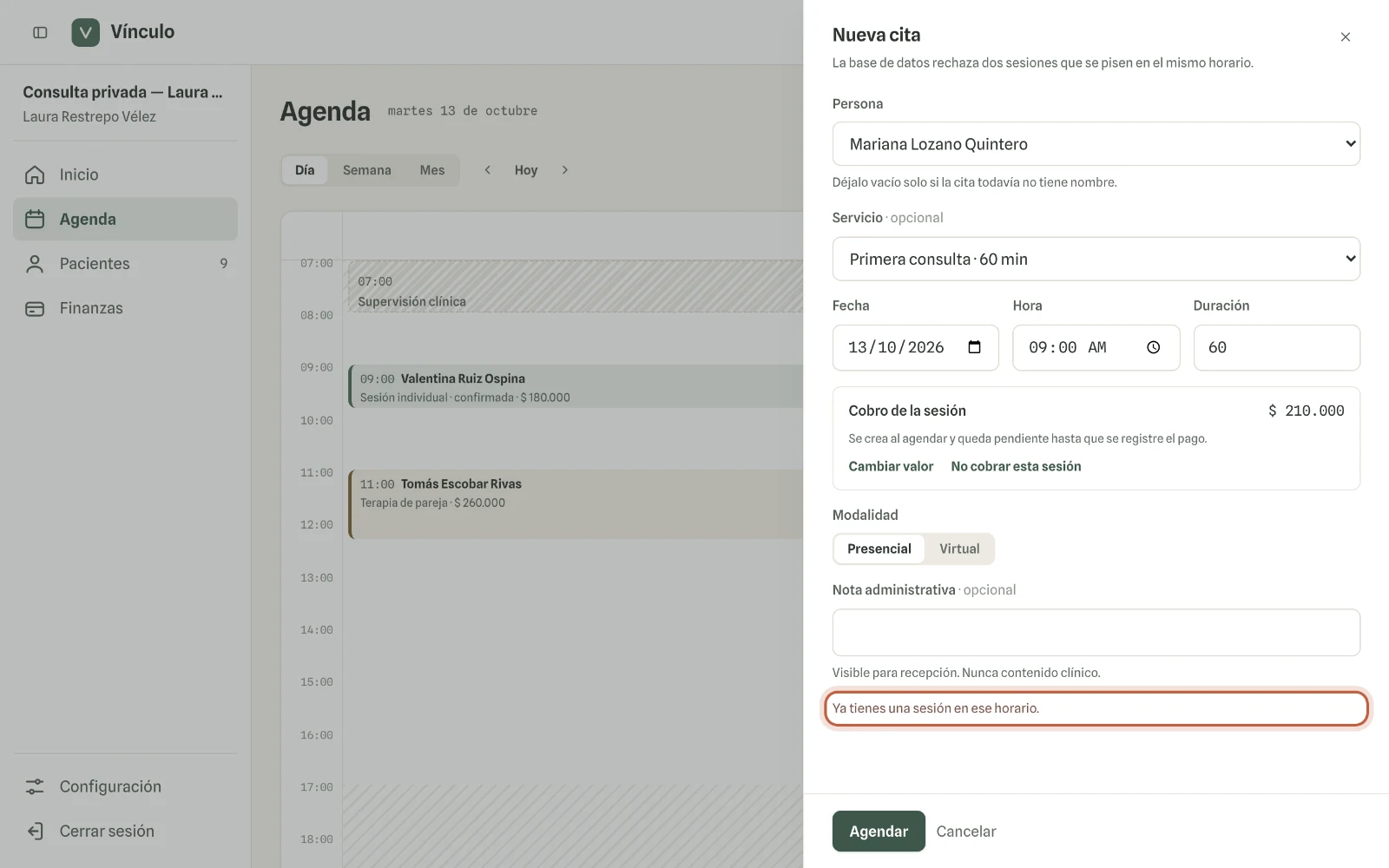Switch to the Día view tab
This screenshot has height=868, width=1389.
click(305, 170)
